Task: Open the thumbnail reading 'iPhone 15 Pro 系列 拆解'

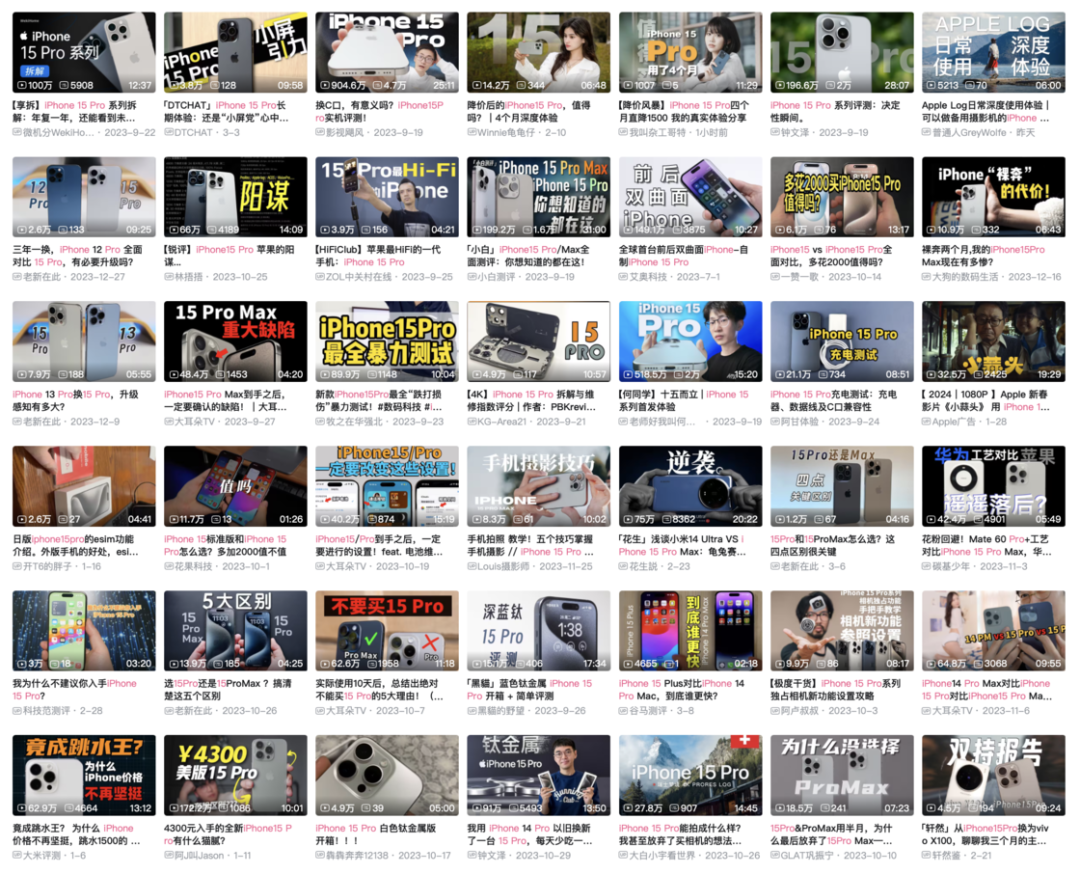Action: click(84, 52)
